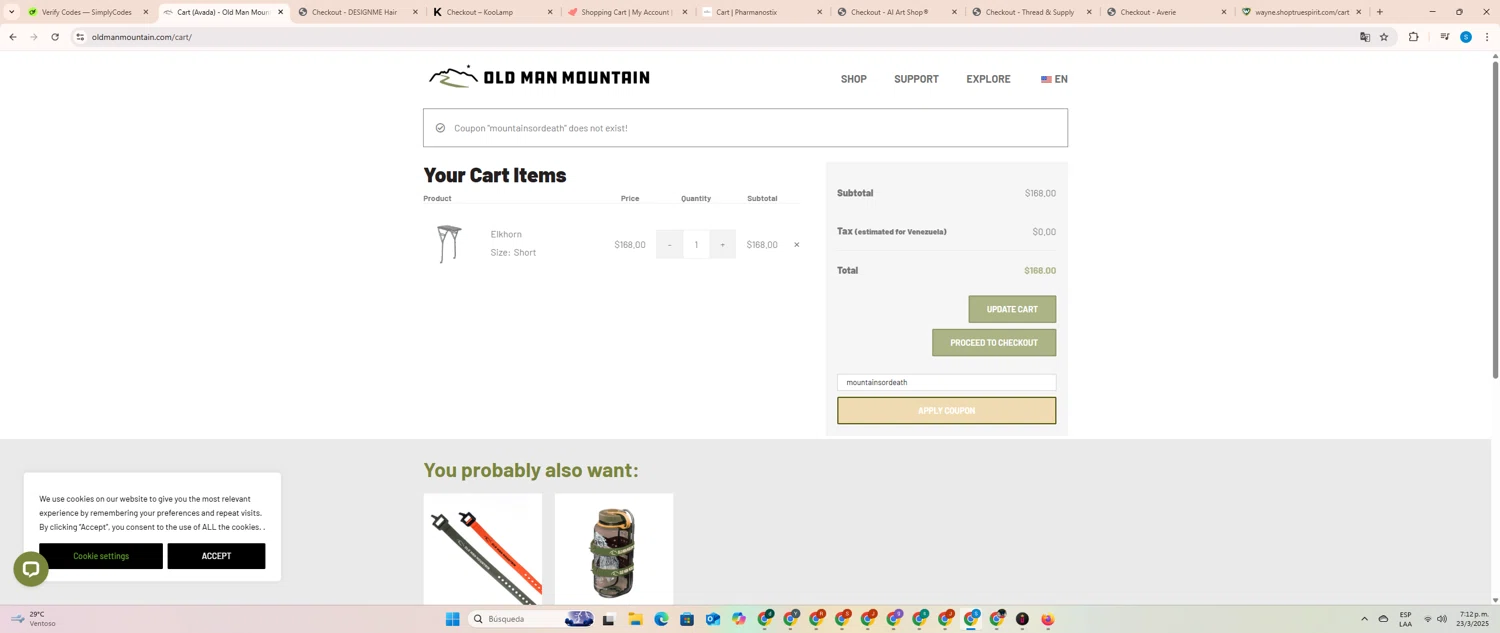Open a new browser tab
1500x633 pixels.
coord(1380,12)
